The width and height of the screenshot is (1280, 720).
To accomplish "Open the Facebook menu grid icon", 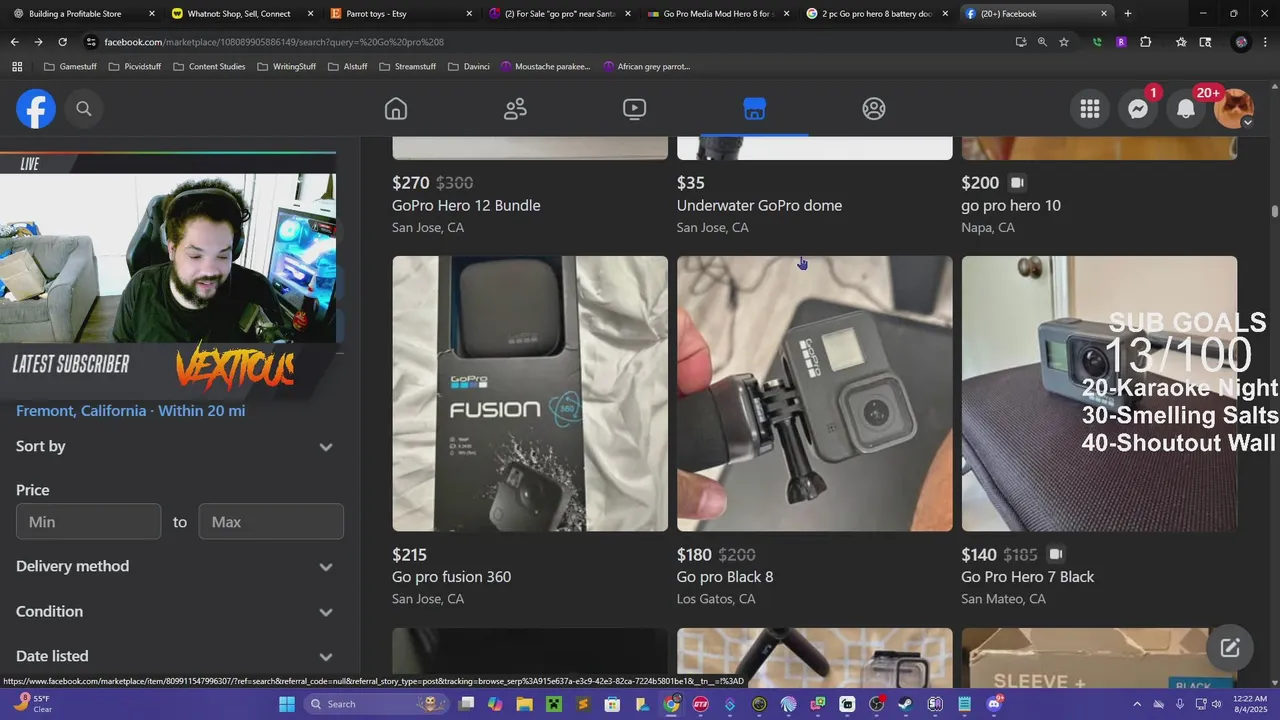I will point(1090,109).
